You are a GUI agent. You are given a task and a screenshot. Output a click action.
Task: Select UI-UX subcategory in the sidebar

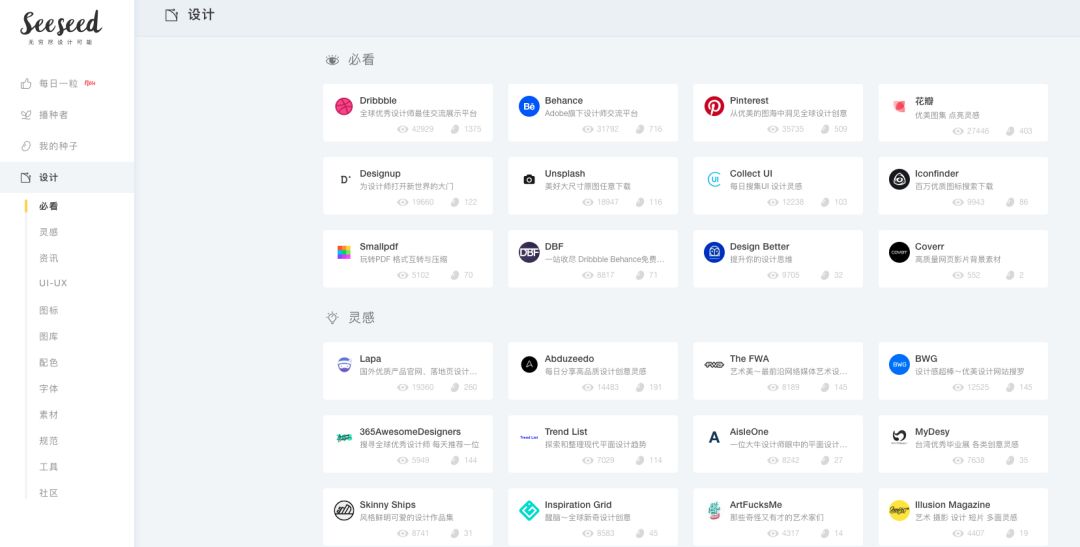point(53,283)
